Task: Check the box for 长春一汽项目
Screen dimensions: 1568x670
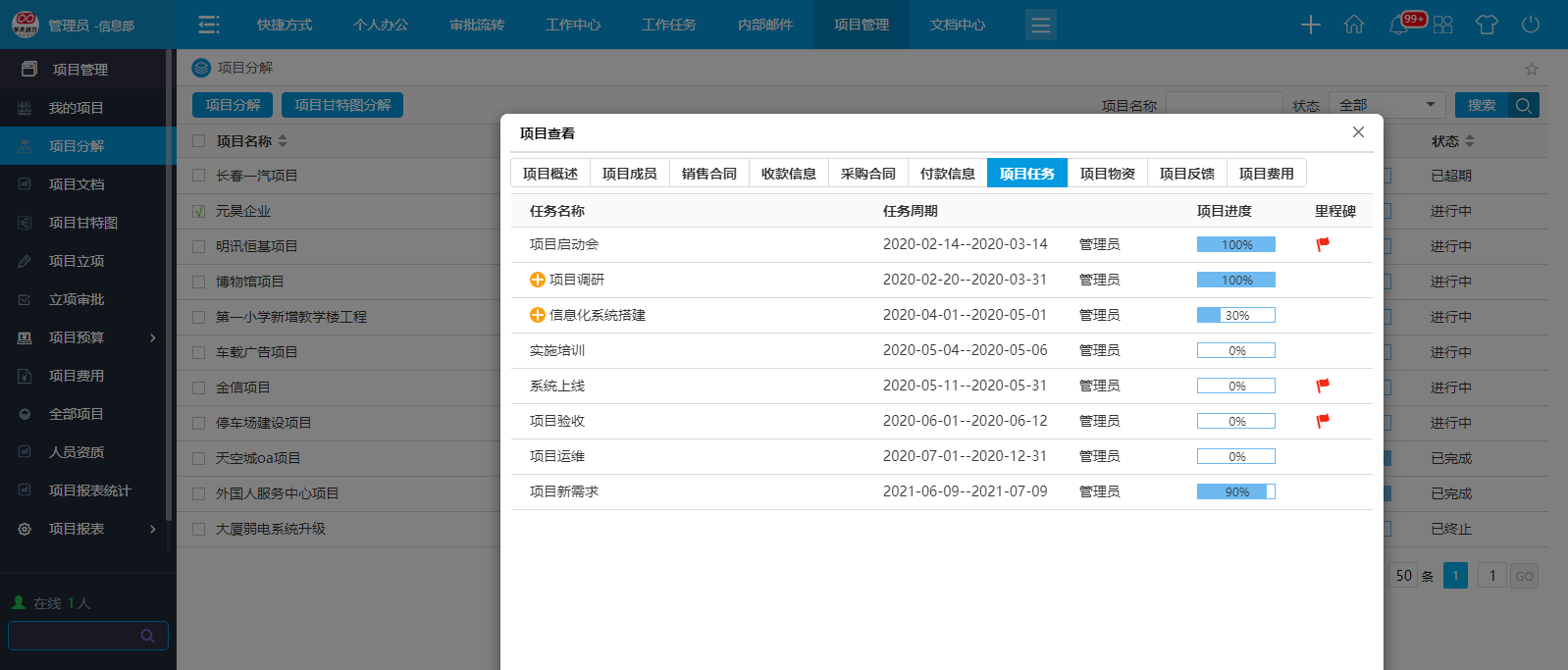Action: coord(199,176)
